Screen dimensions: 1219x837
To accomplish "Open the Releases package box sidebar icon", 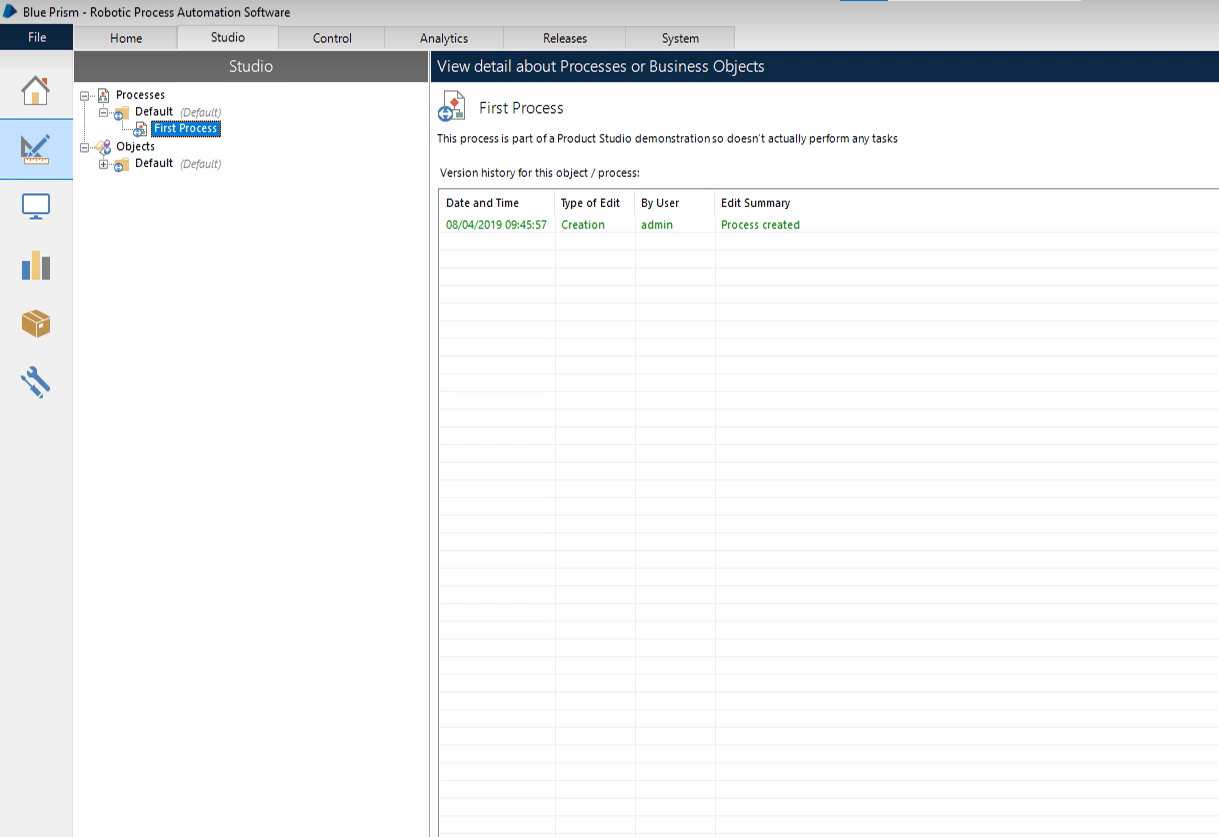I will 36,324.
